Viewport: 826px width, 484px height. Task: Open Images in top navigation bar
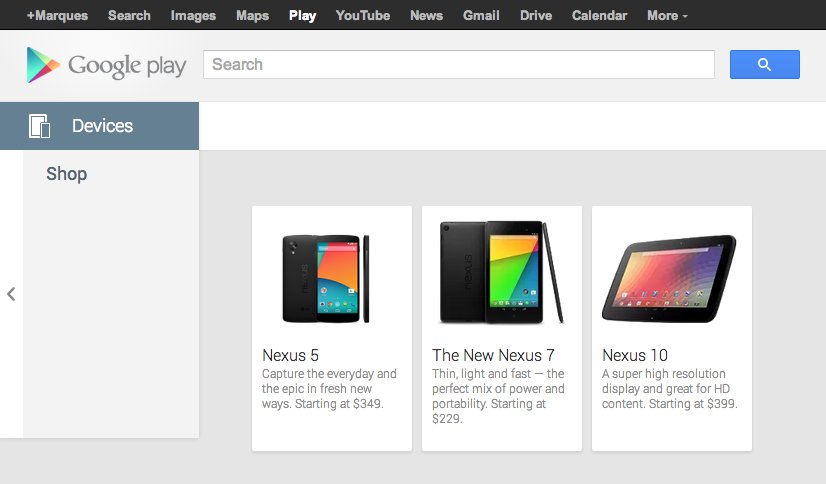[193, 15]
